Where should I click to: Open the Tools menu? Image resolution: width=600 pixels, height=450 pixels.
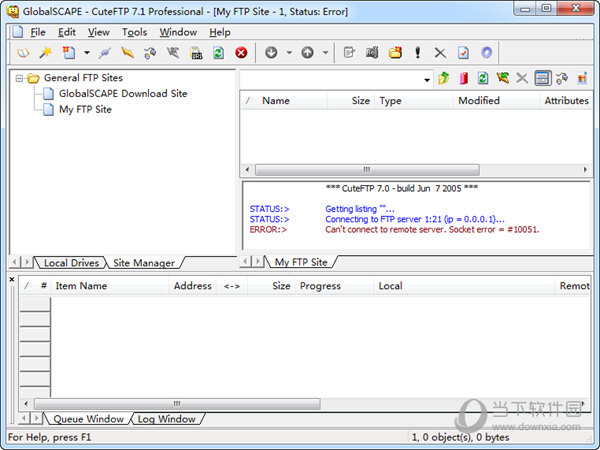coord(134,32)
